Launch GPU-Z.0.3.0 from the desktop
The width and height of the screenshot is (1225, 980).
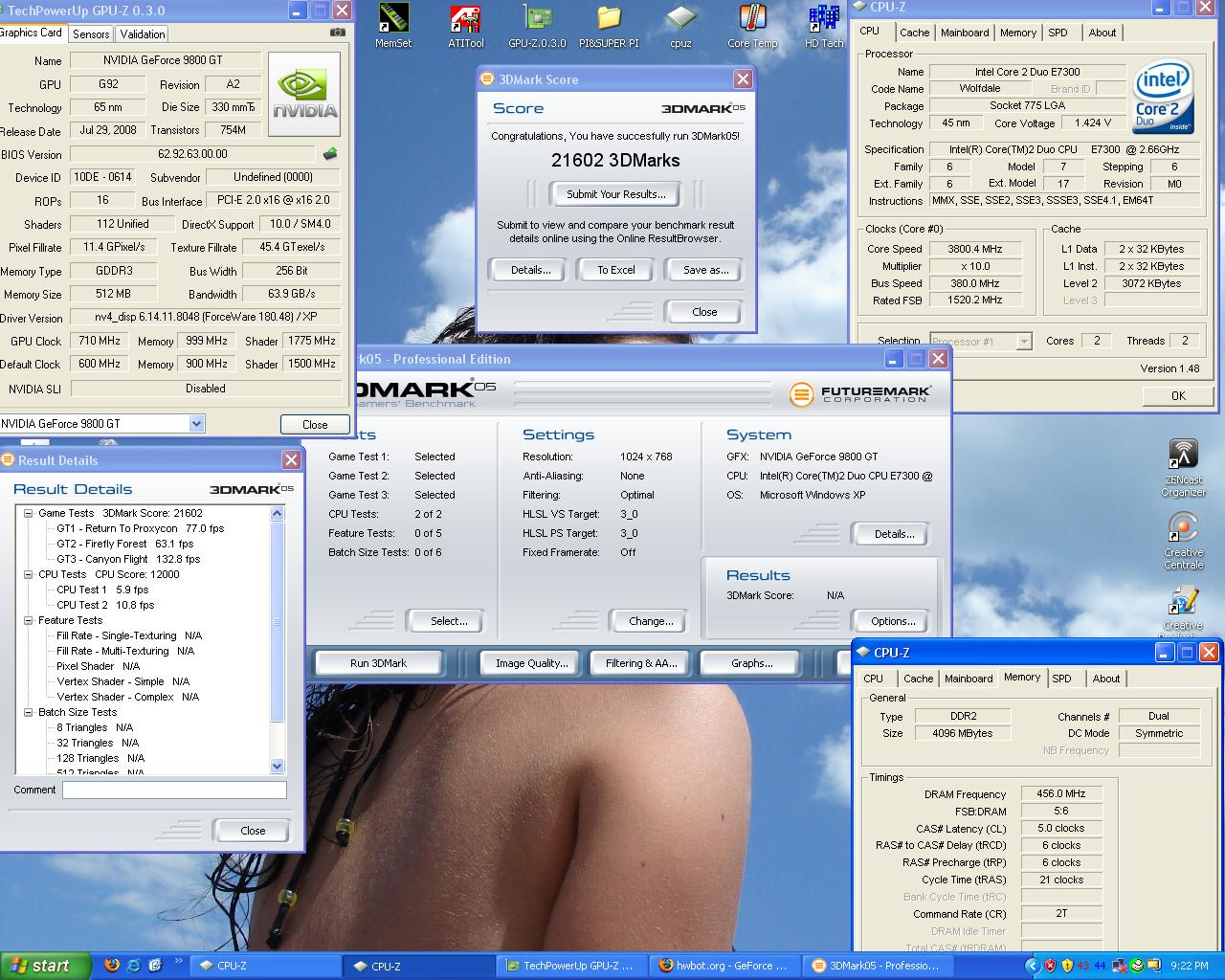coord(537,26)
